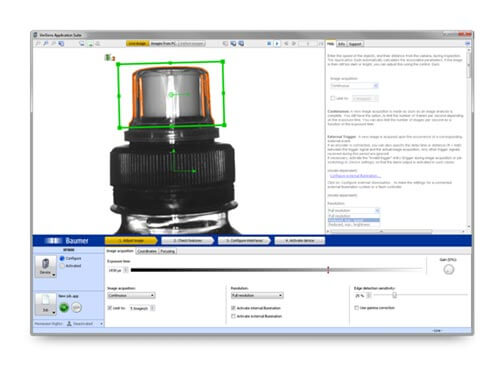Click the play button in top toolbar

(277, 44)
